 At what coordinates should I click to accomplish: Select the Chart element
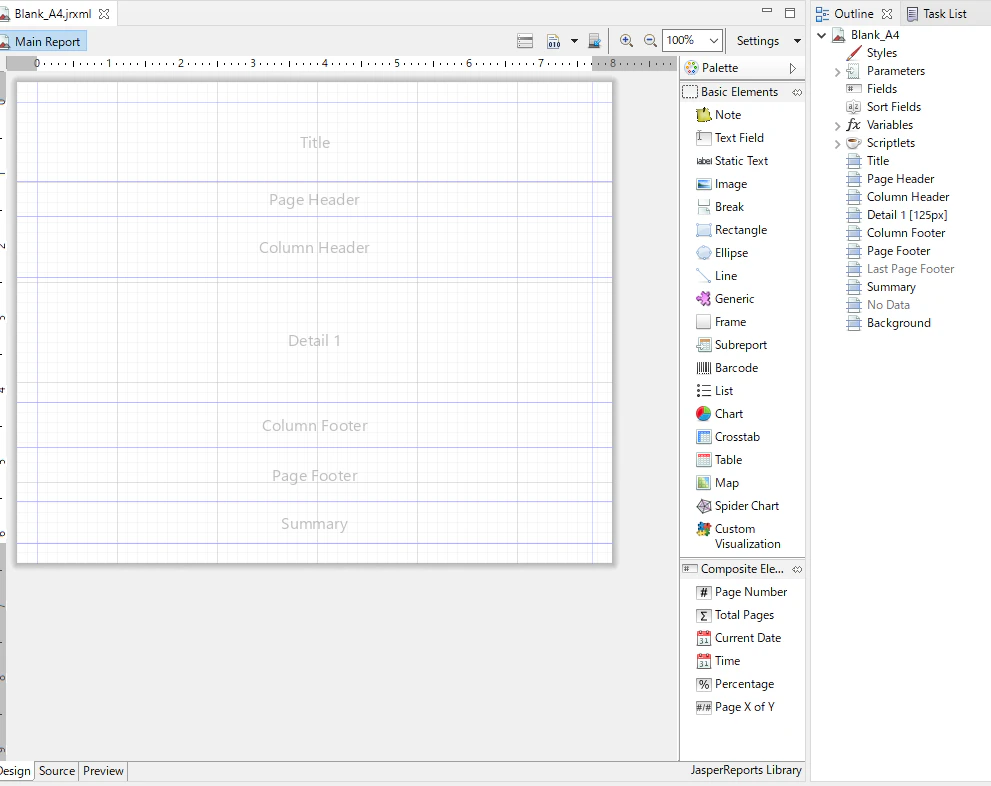pyautogui.click(x=719, y=414)
